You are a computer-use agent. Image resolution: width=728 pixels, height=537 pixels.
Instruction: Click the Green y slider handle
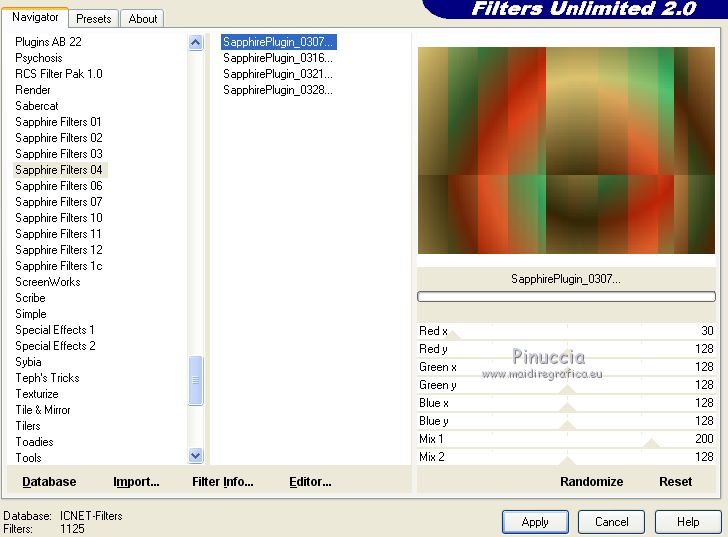coord(567,390)
